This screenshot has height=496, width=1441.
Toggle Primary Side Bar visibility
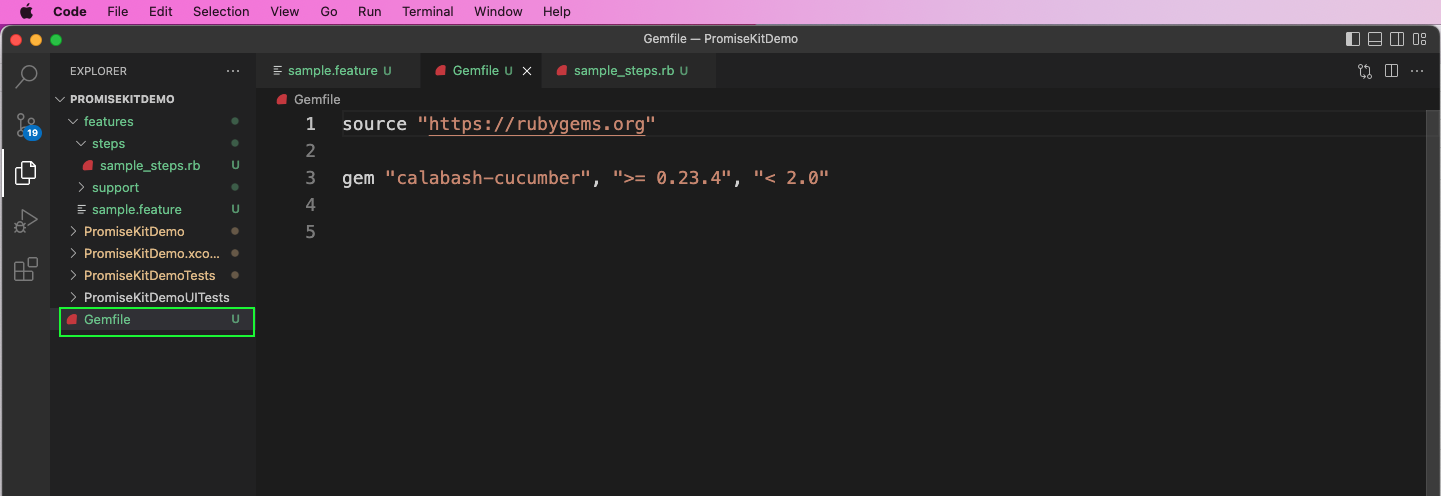(x=1353, y=39)
